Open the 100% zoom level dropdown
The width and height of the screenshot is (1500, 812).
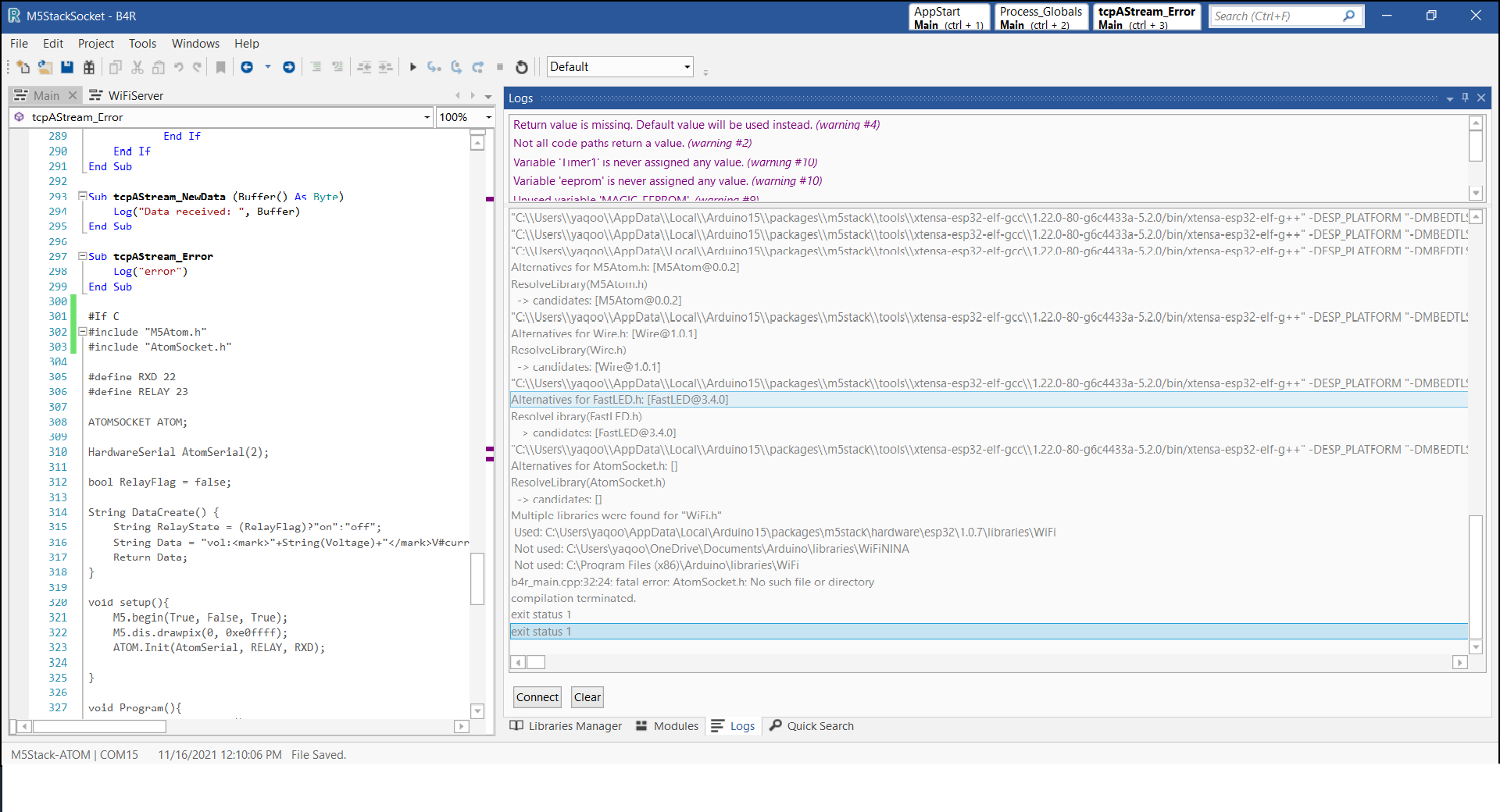point(489,117)
